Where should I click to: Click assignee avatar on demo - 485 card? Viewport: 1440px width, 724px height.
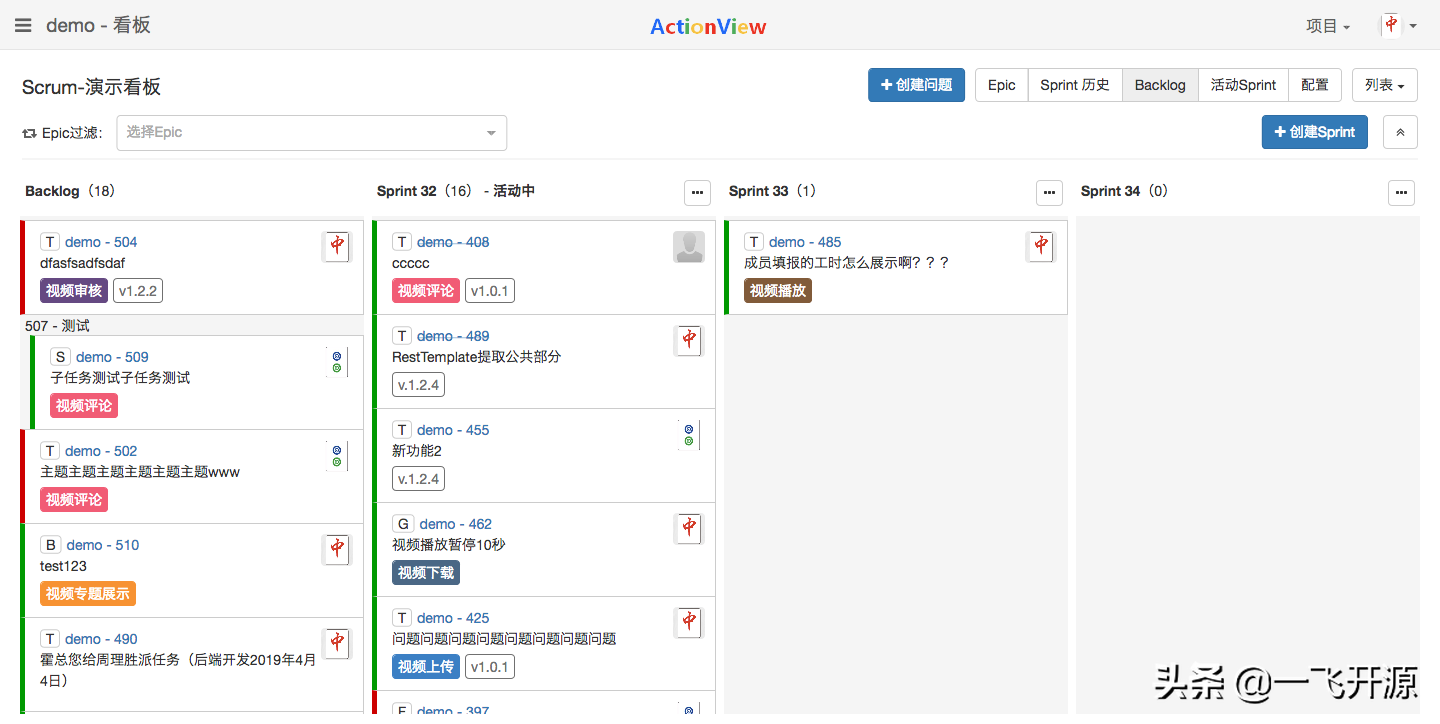[1042, 247]
